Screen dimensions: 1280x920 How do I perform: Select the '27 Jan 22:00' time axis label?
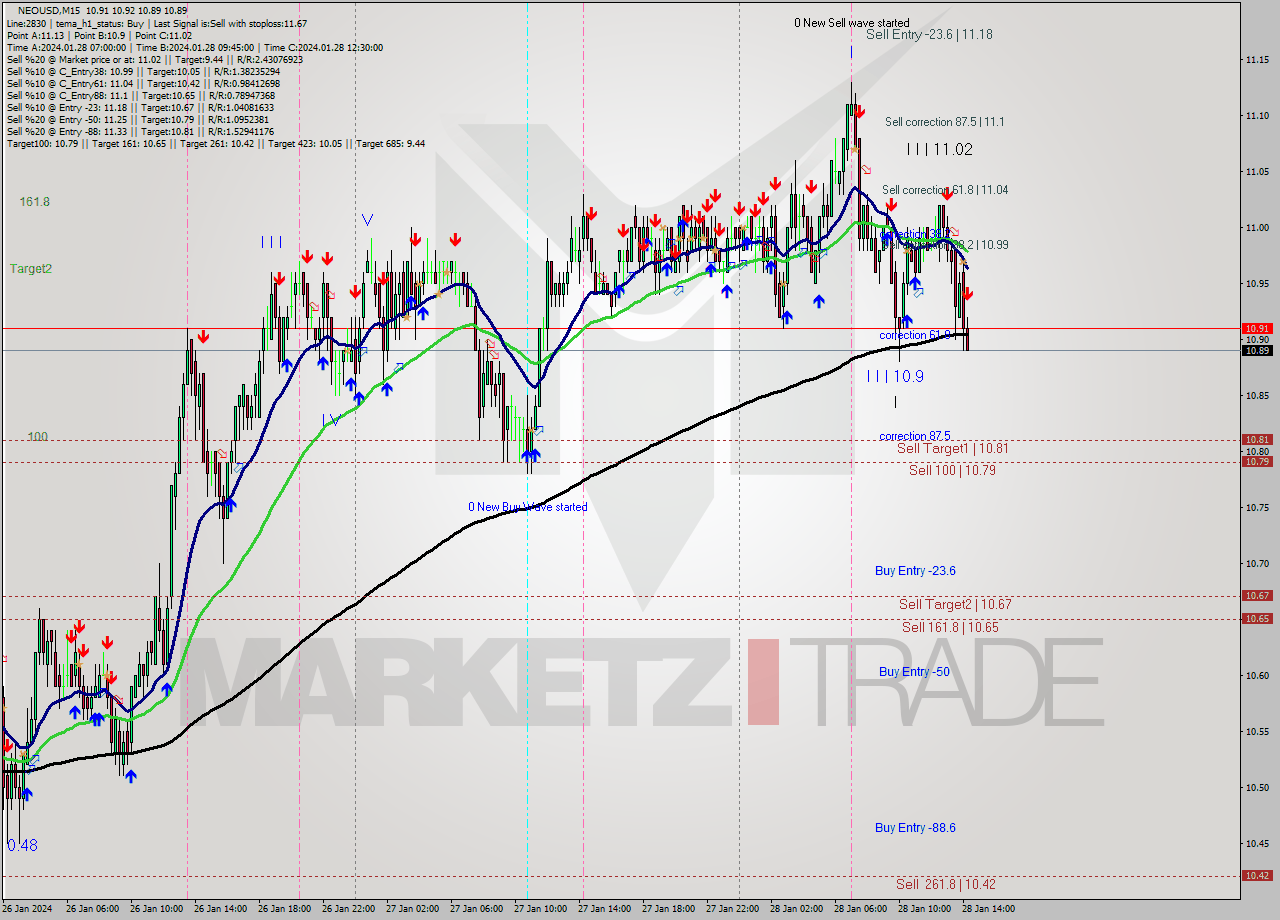(731, 909)
